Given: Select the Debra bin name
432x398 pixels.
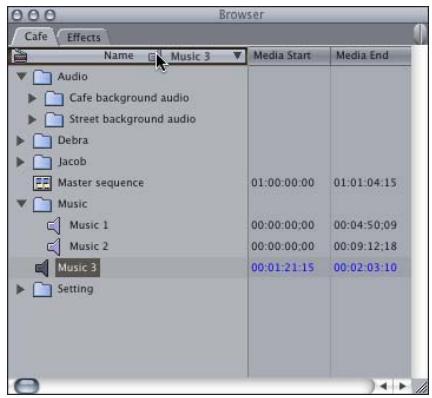Looking at the screenshot, I should [x=73, y=140].
